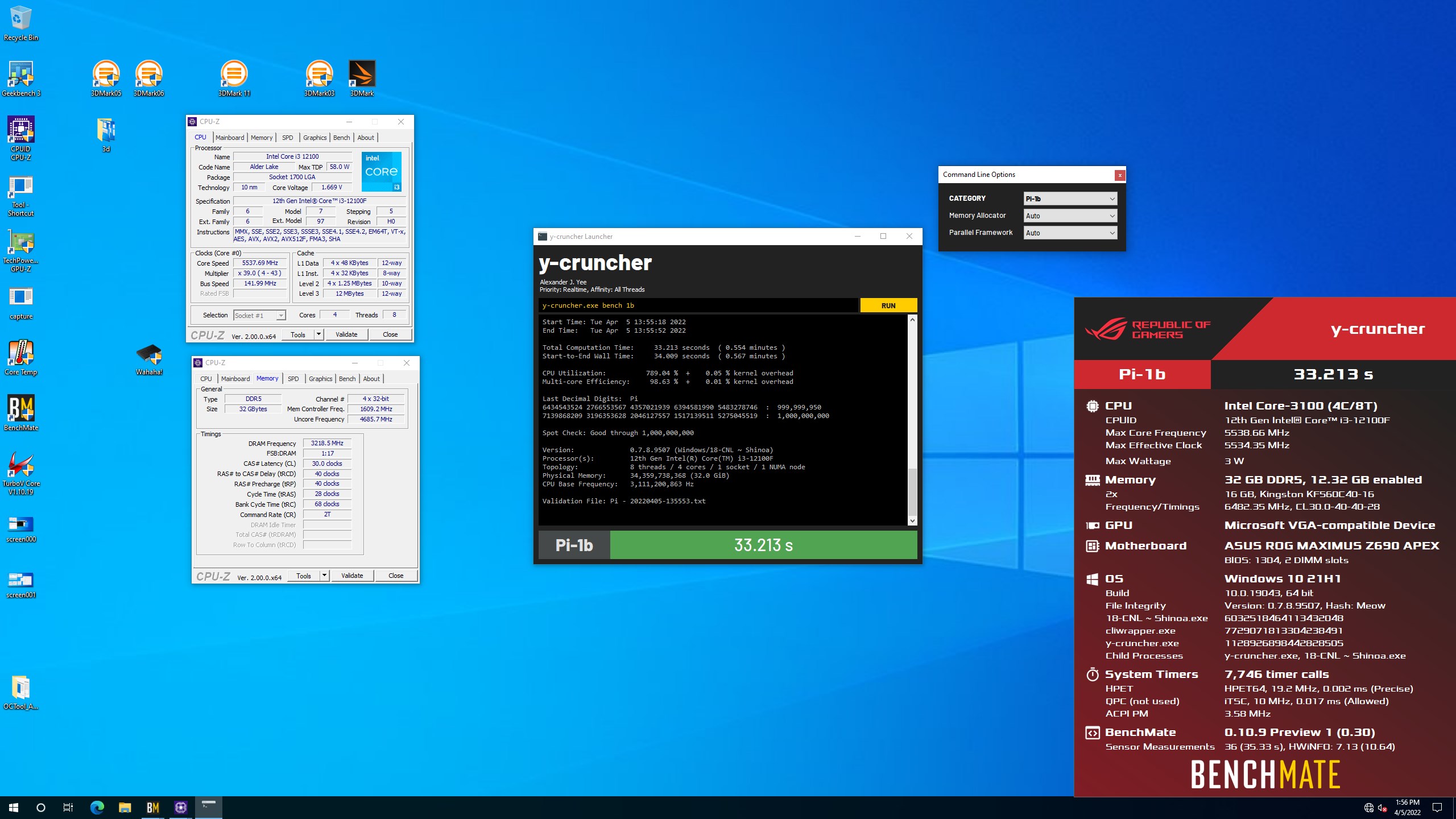Open Tools dropdown arrow in lower CPU-Z

[x=324, y=576]
